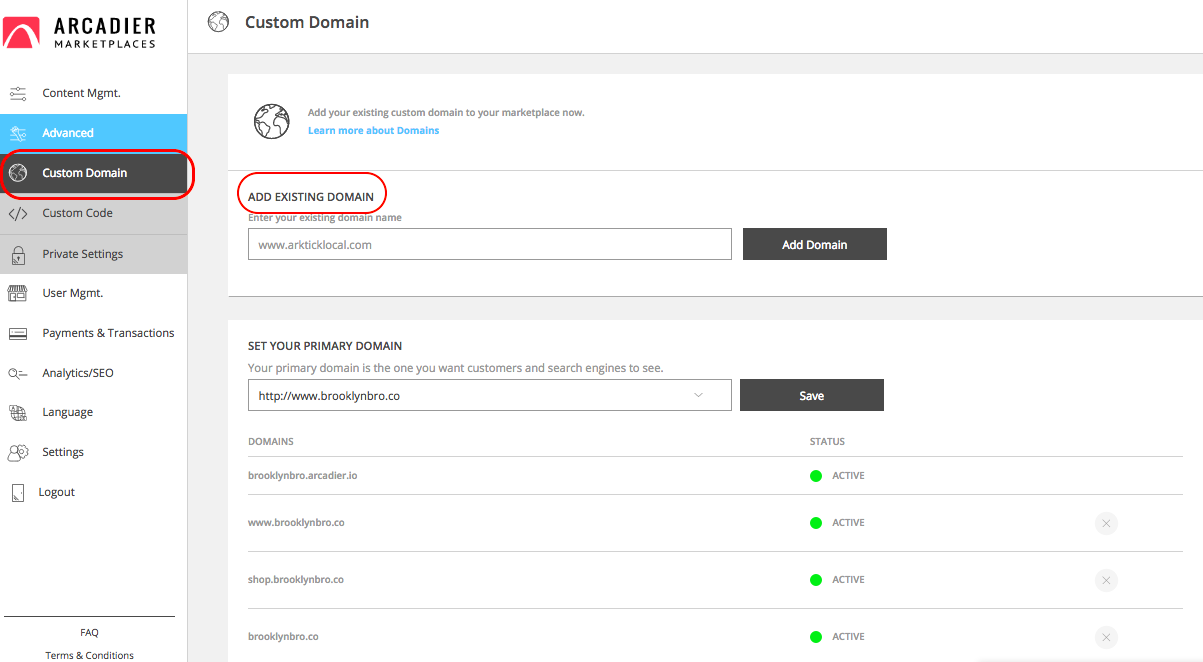Click the Content Mgmt. sliders icon
This screenshot has height=662, width=1203.
pyautogui.click(x=18, y=93)
